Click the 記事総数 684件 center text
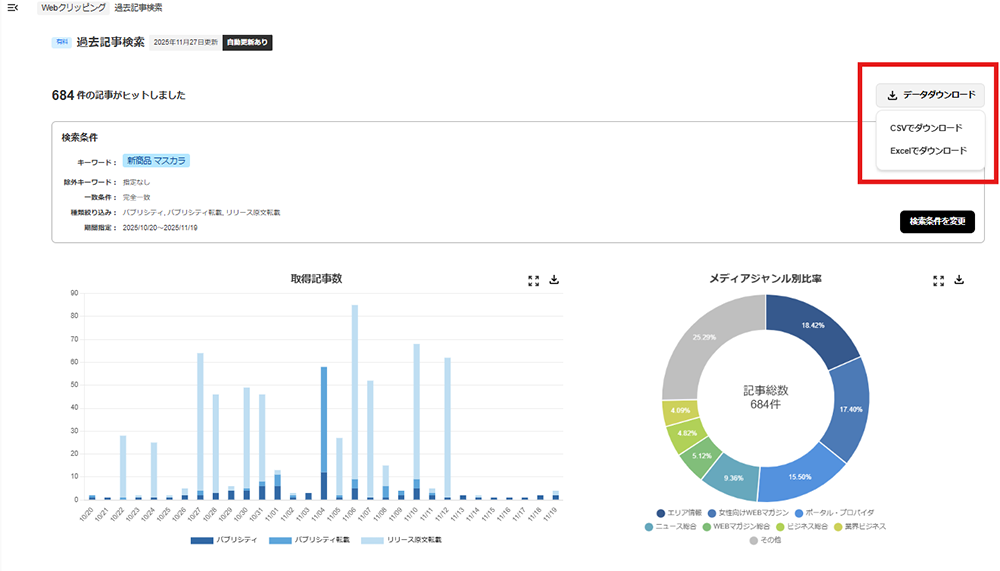 (x=765, y=397)
